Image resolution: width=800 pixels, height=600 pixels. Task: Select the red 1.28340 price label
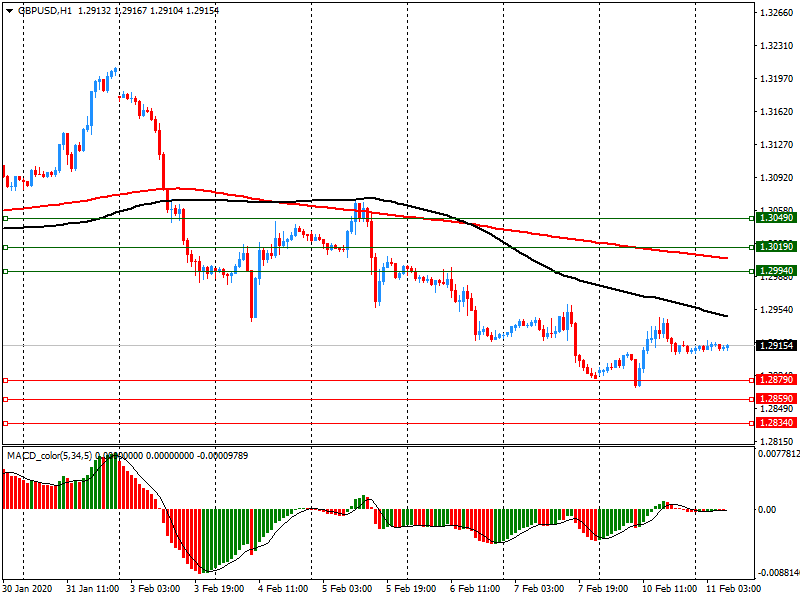point(776,423)
